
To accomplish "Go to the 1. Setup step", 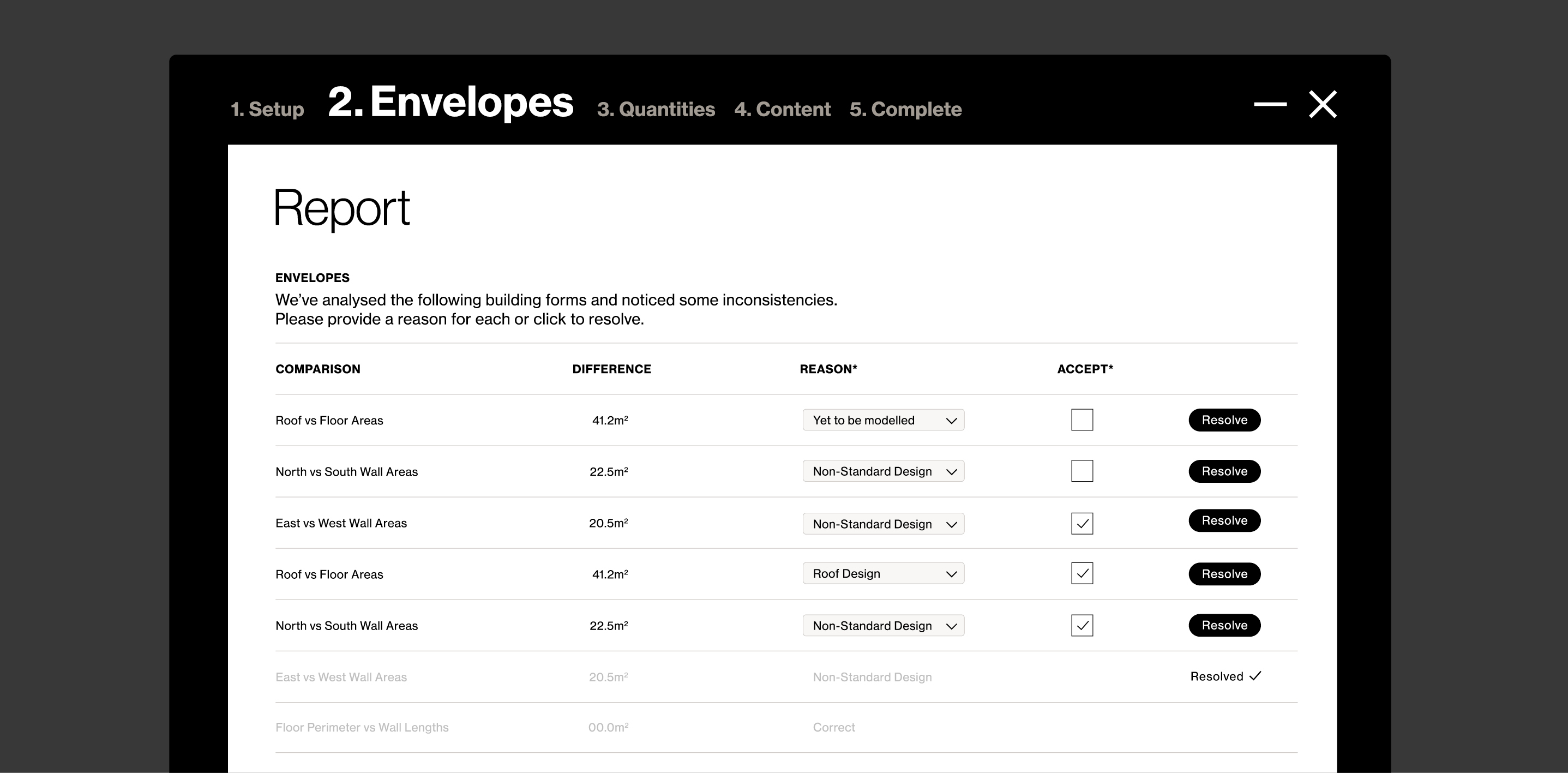I will point(267,110).
